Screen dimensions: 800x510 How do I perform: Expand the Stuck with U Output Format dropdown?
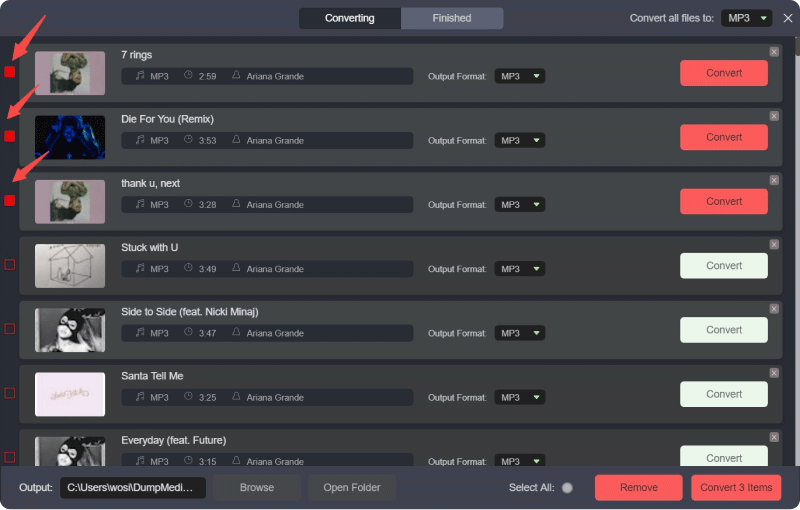[x=520, y=269]
